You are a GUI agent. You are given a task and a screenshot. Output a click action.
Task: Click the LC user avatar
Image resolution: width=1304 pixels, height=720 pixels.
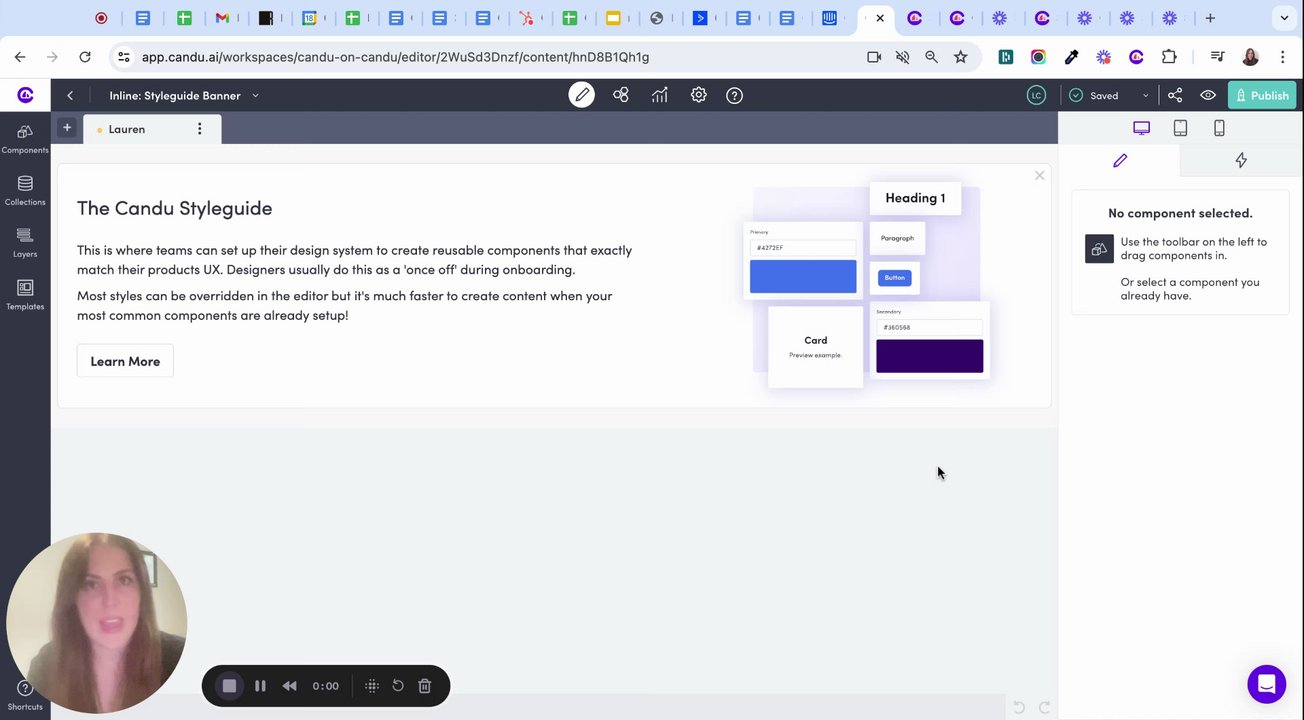[1036, 95]
